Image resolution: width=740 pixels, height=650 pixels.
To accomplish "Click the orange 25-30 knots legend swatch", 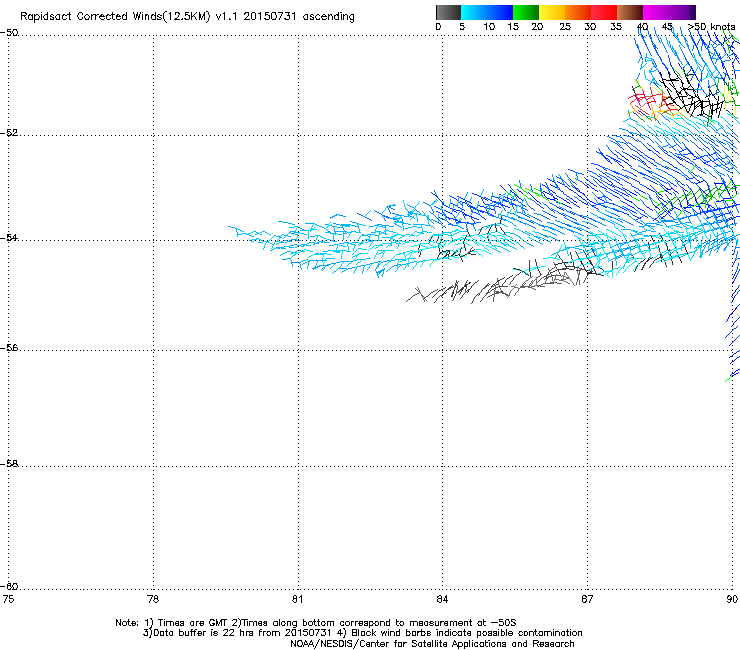I will (x=578, y=12).
